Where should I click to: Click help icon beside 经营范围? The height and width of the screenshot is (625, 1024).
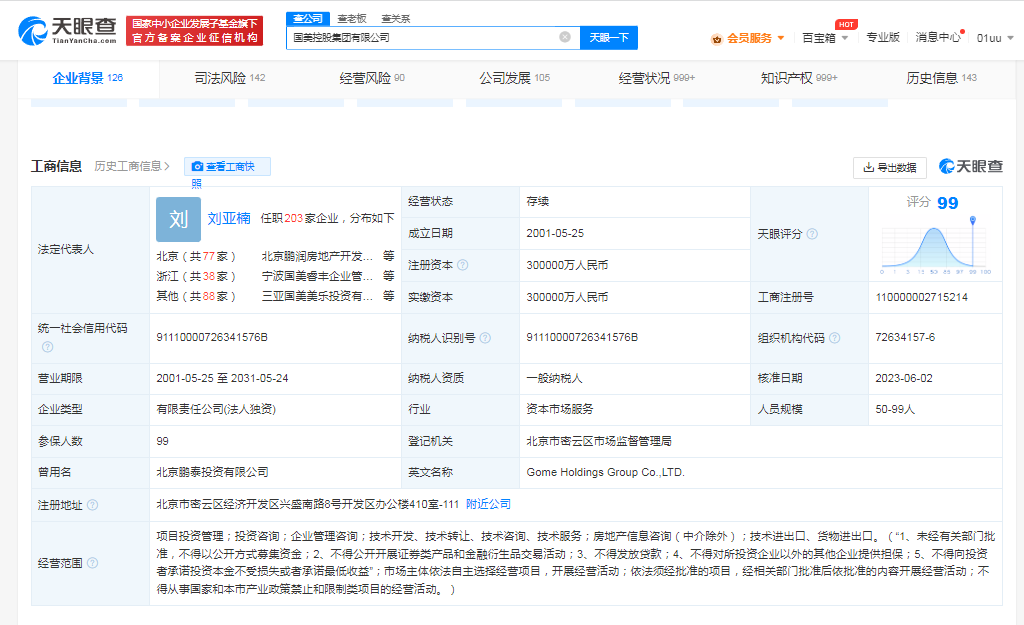click(93, 563)
